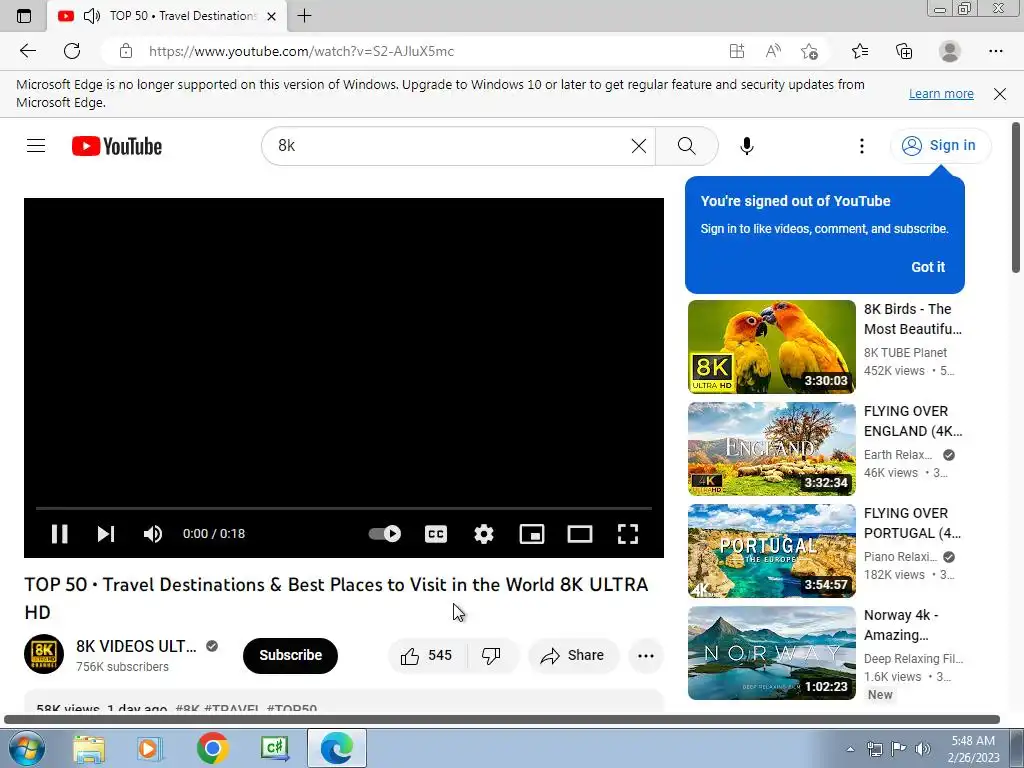
Task: Open Edge tab actions menu
Action: tap(24, 16)
